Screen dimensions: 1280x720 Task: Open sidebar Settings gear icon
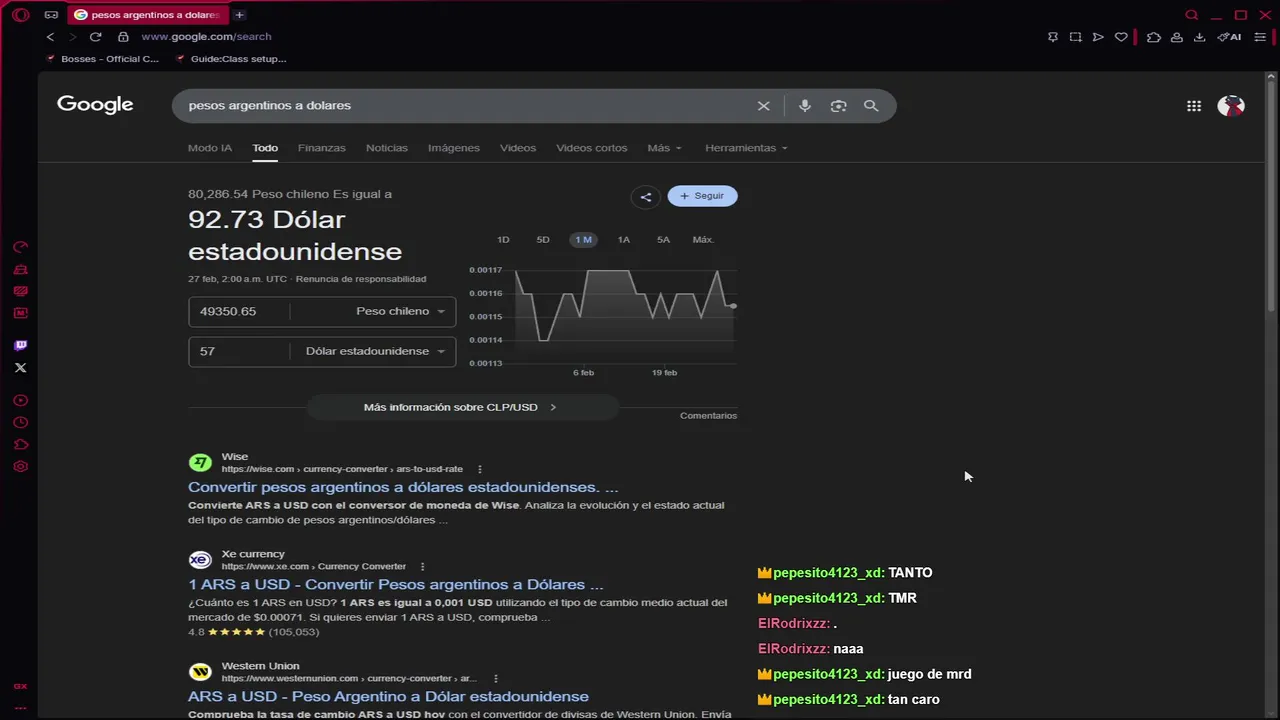point(20,466)
